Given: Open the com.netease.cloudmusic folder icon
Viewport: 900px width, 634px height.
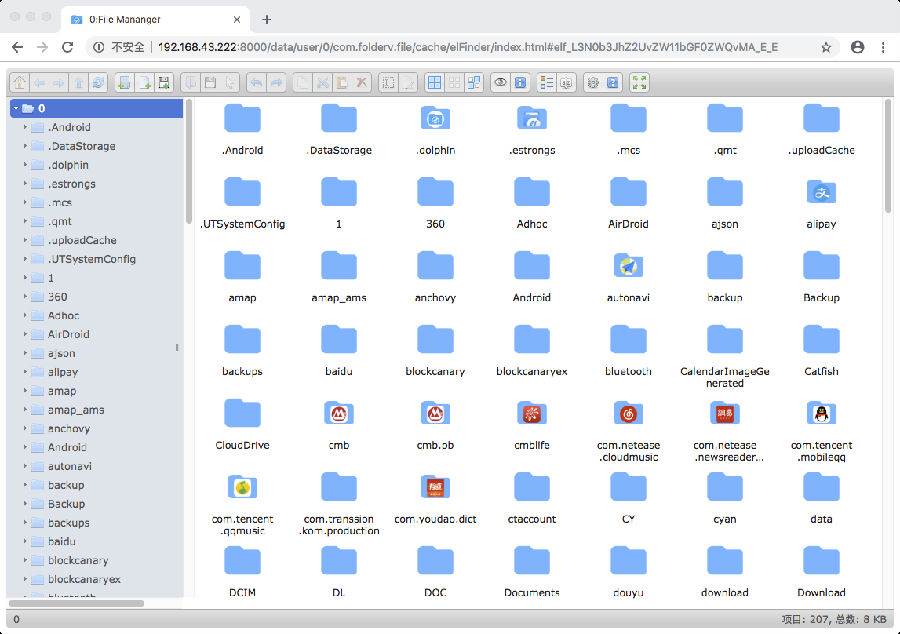Looking at the screenshot, I should [628, 413].
